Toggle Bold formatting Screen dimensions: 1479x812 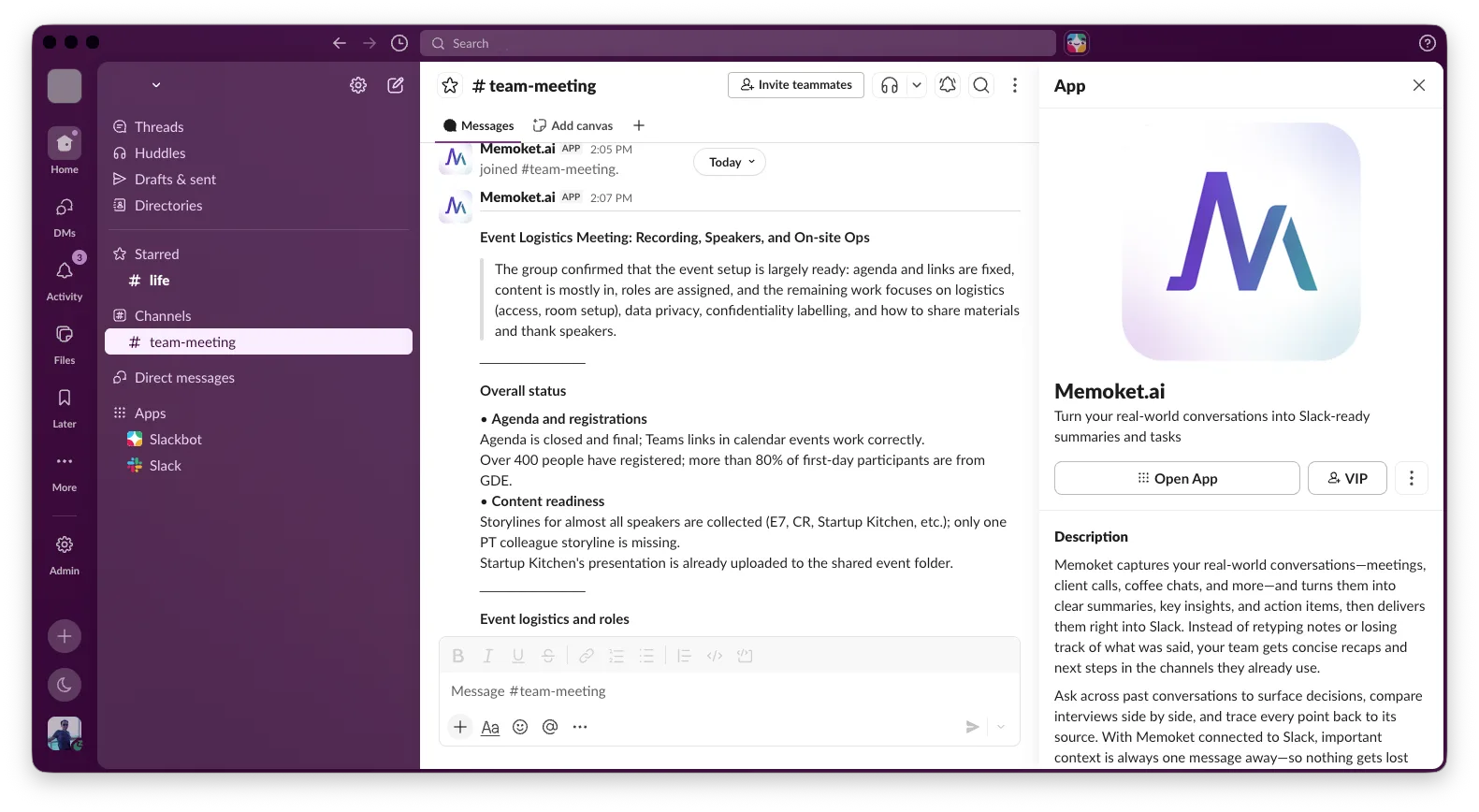pyautogui.click(x=458, y=656)
